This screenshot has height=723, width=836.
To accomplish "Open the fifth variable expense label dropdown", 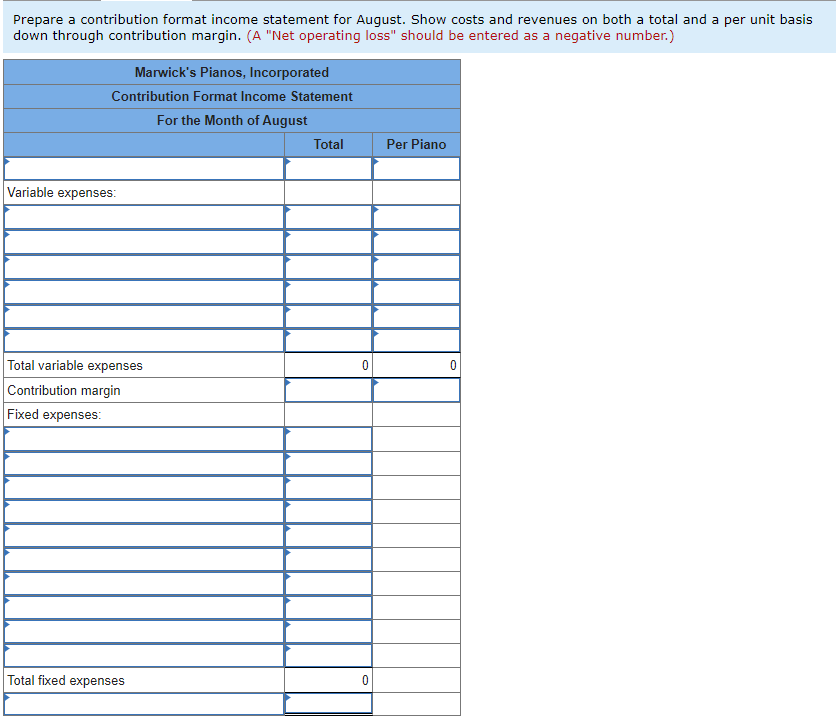I will pyautogui.click(x=144, y=316).
